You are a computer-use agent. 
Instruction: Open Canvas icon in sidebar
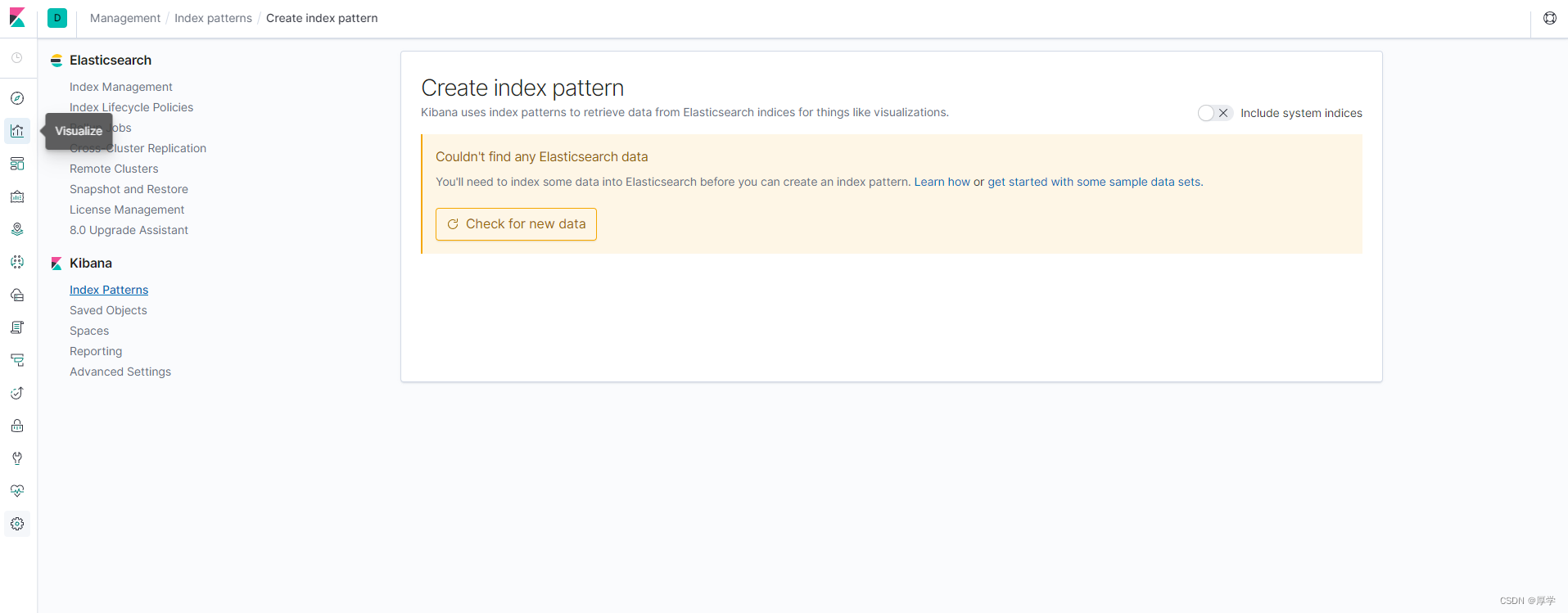point(17,196)
